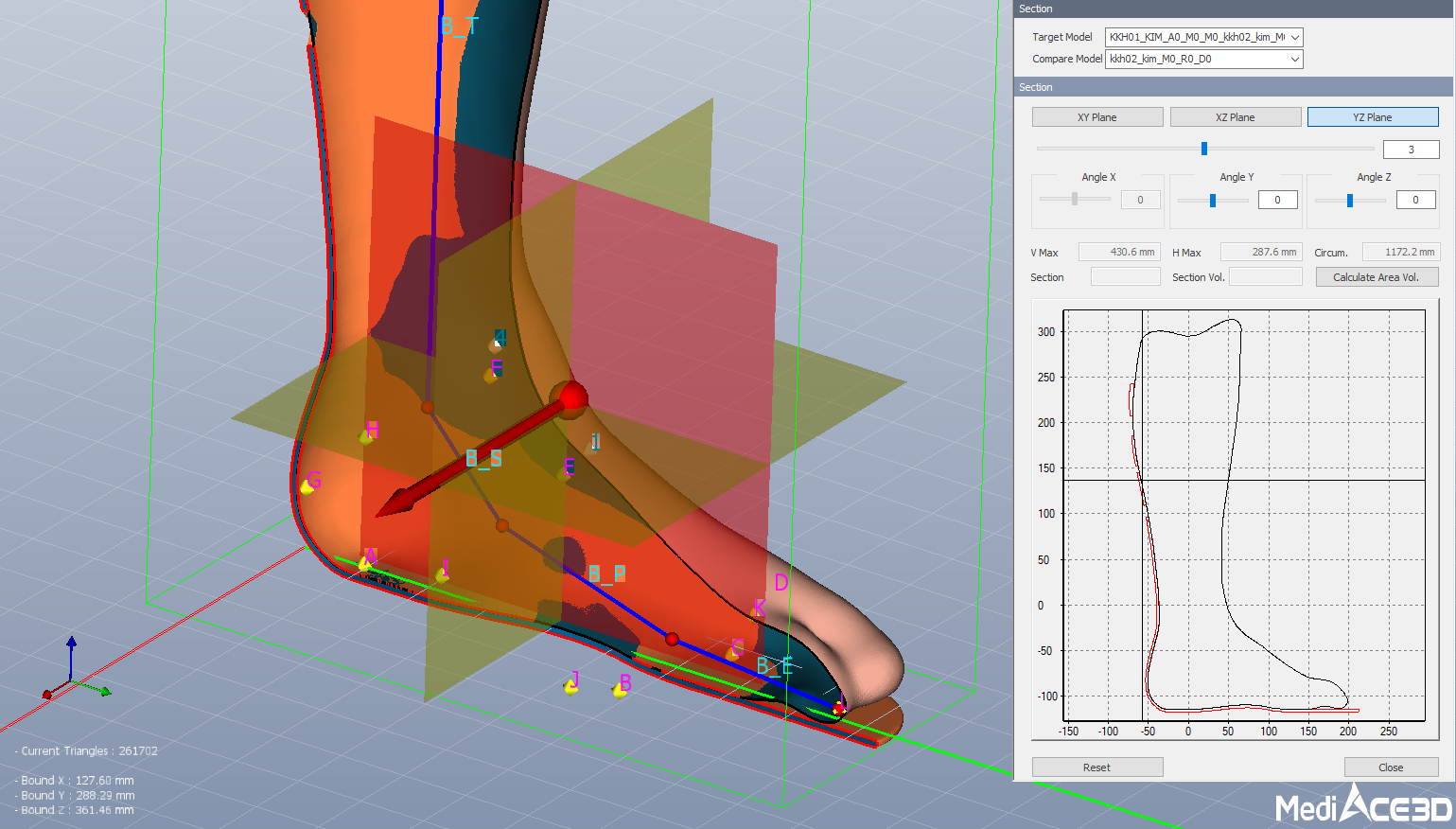
Task: Click the XYZ axis orientation gizmo
Action: tap(74, 673)
